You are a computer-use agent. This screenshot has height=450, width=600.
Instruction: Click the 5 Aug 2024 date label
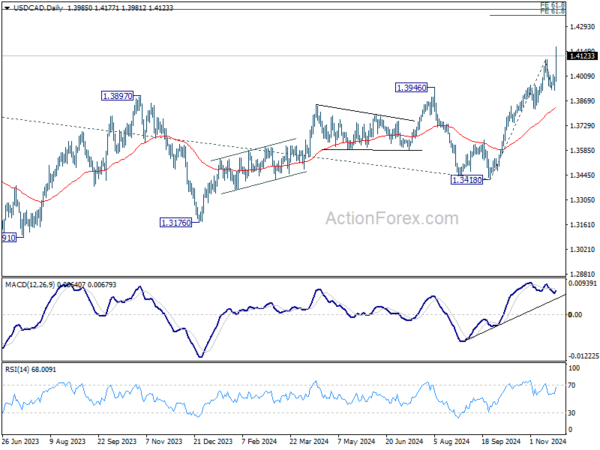[452, 442]
